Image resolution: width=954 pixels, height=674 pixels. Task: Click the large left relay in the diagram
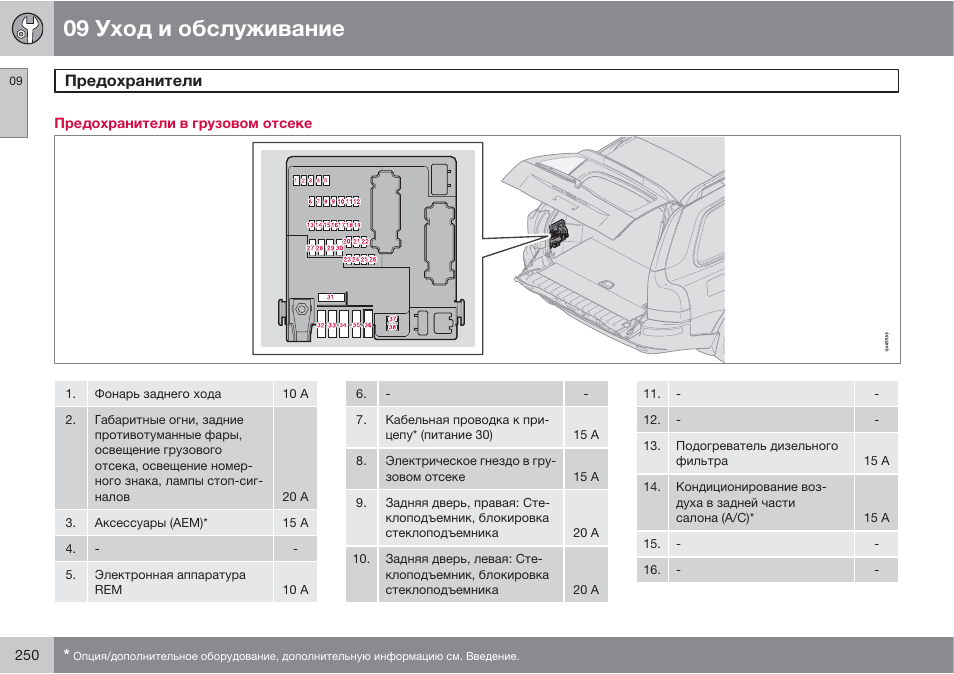[385, 211]
